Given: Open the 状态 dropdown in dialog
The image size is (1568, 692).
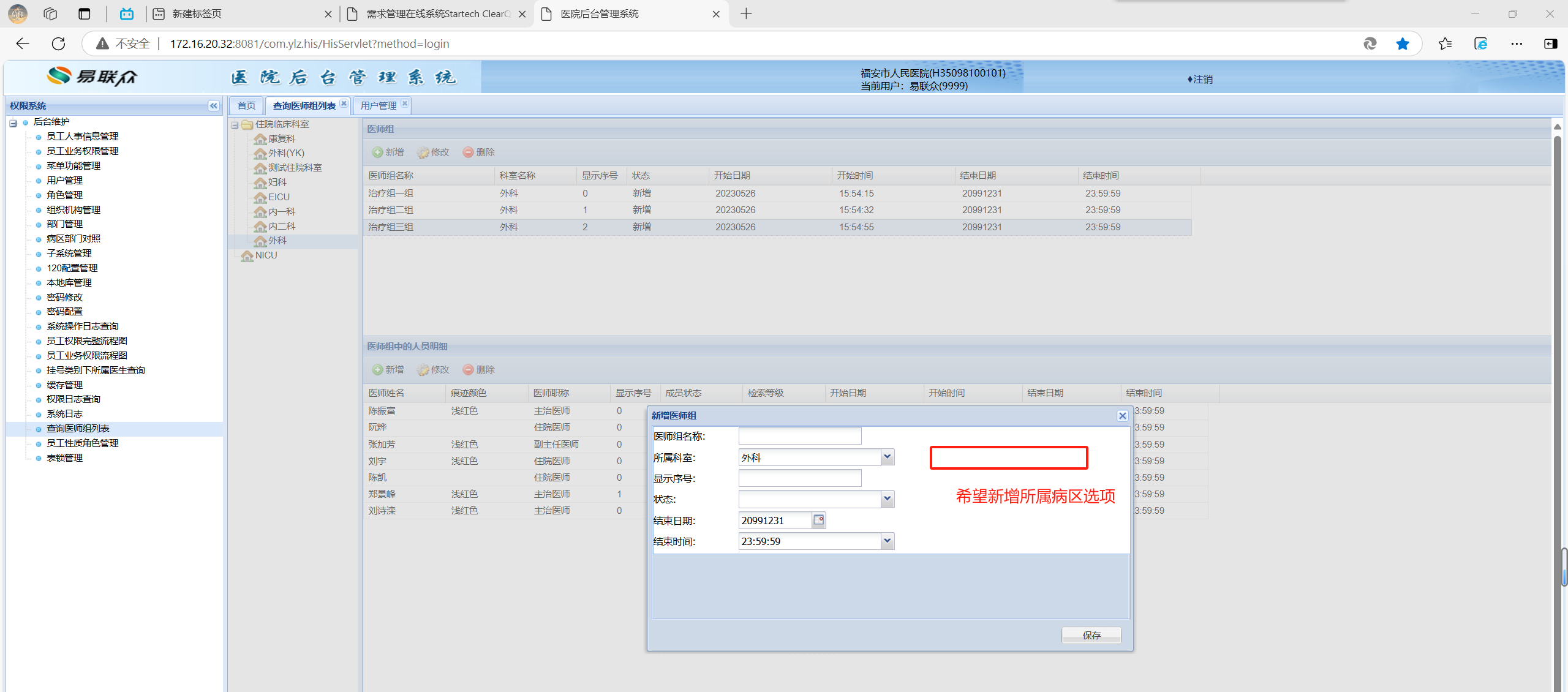Looking at the screenshot, I should pyautogui.click(x=887, y=499).
